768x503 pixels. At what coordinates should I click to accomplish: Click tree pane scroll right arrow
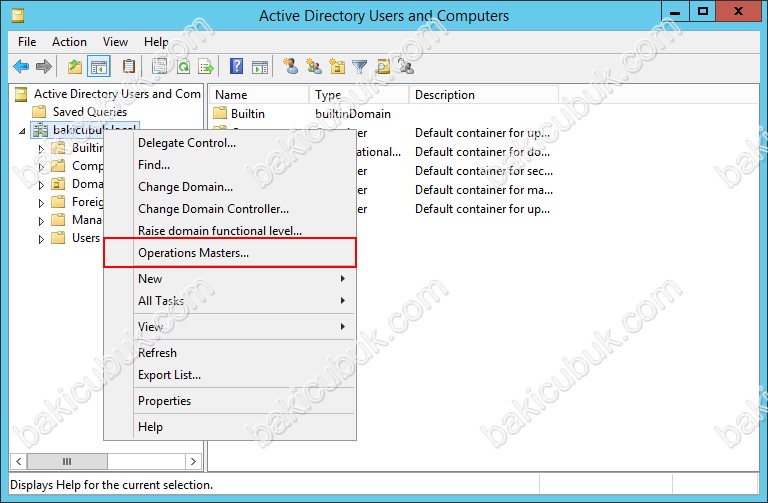[x=193, y=461]
